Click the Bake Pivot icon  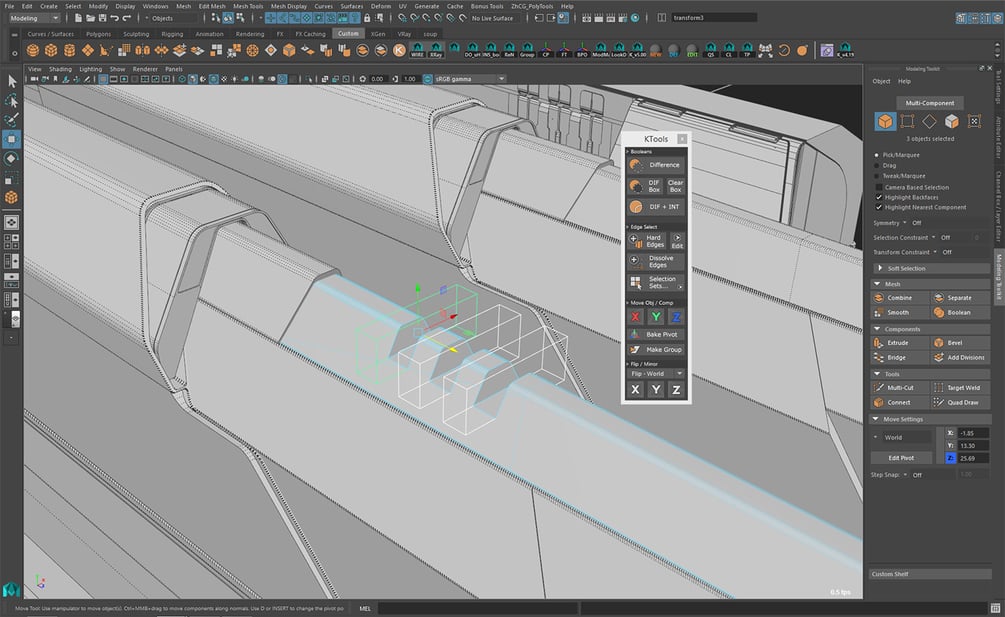[634, 334]
